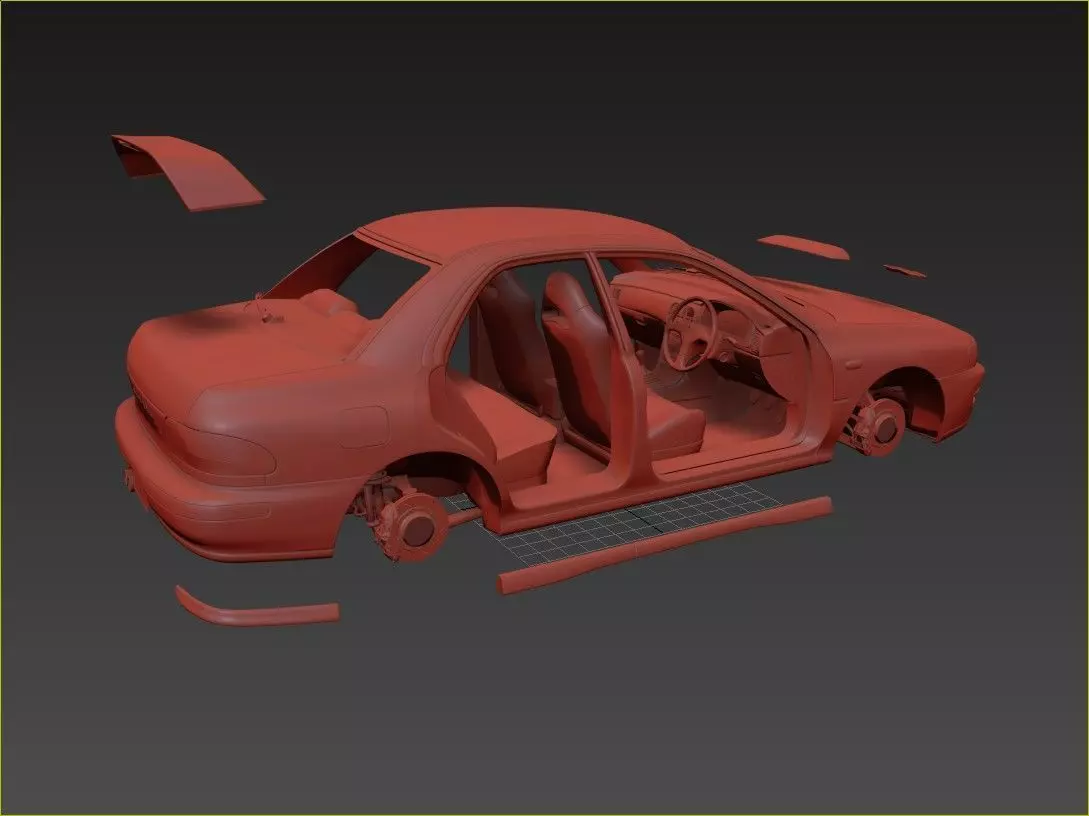Select the curved bumper strip lying near rear

256,610
